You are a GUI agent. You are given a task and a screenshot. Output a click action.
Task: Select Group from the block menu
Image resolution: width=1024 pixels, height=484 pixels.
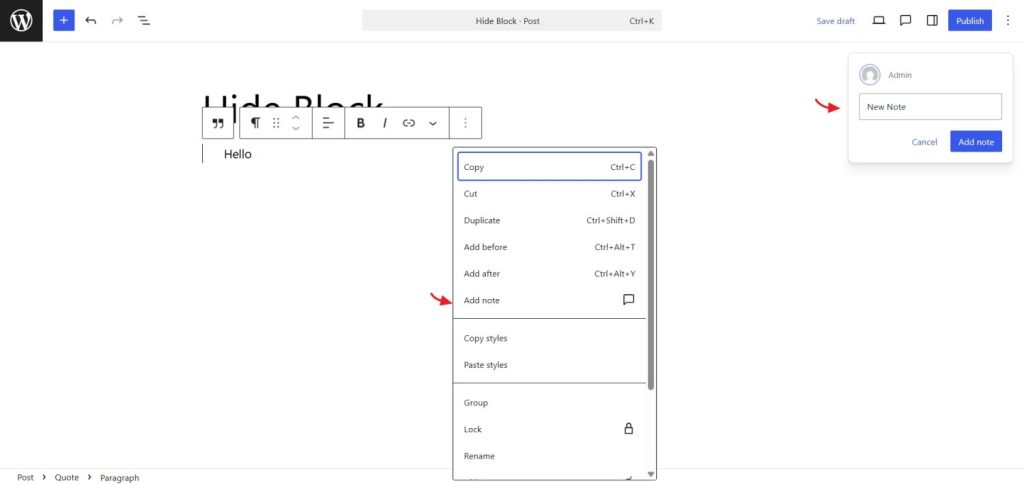pos(549,403)
